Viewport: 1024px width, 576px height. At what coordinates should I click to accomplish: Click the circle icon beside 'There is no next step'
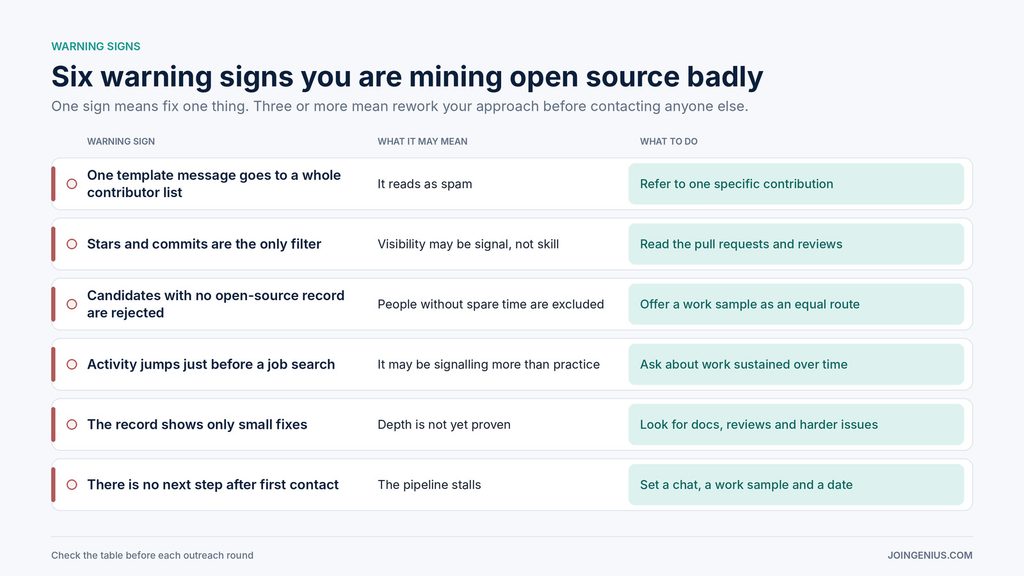click(x=72, y=485)
